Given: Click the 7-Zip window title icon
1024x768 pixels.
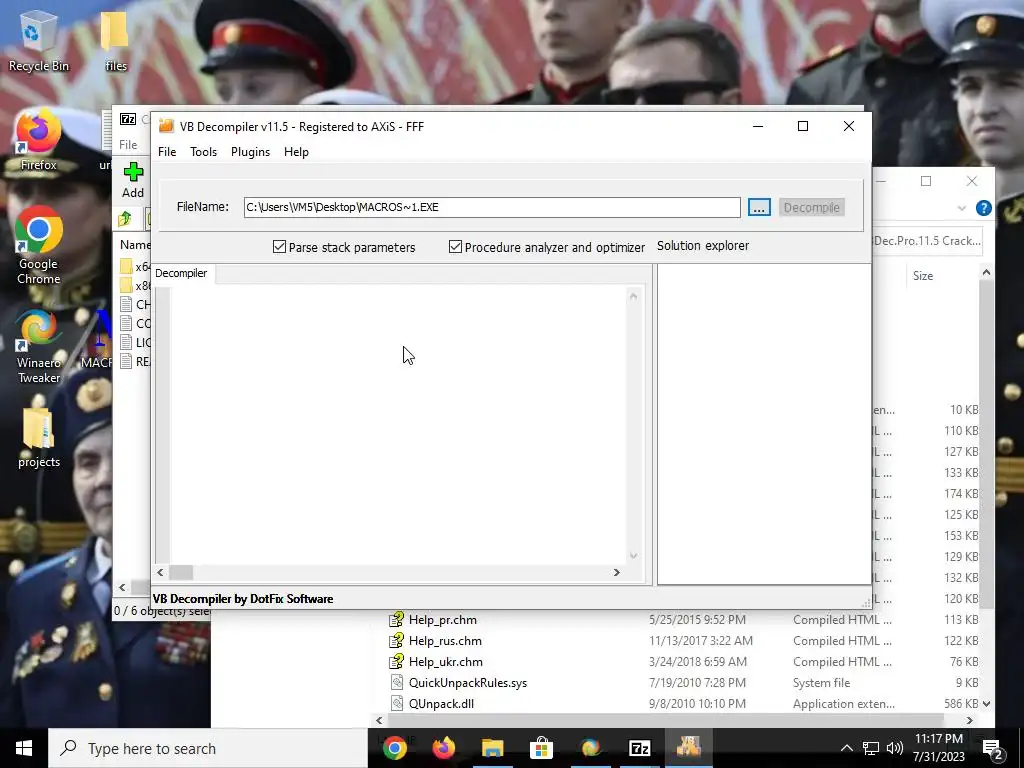Looking at the screenshot, I should 128,119.
